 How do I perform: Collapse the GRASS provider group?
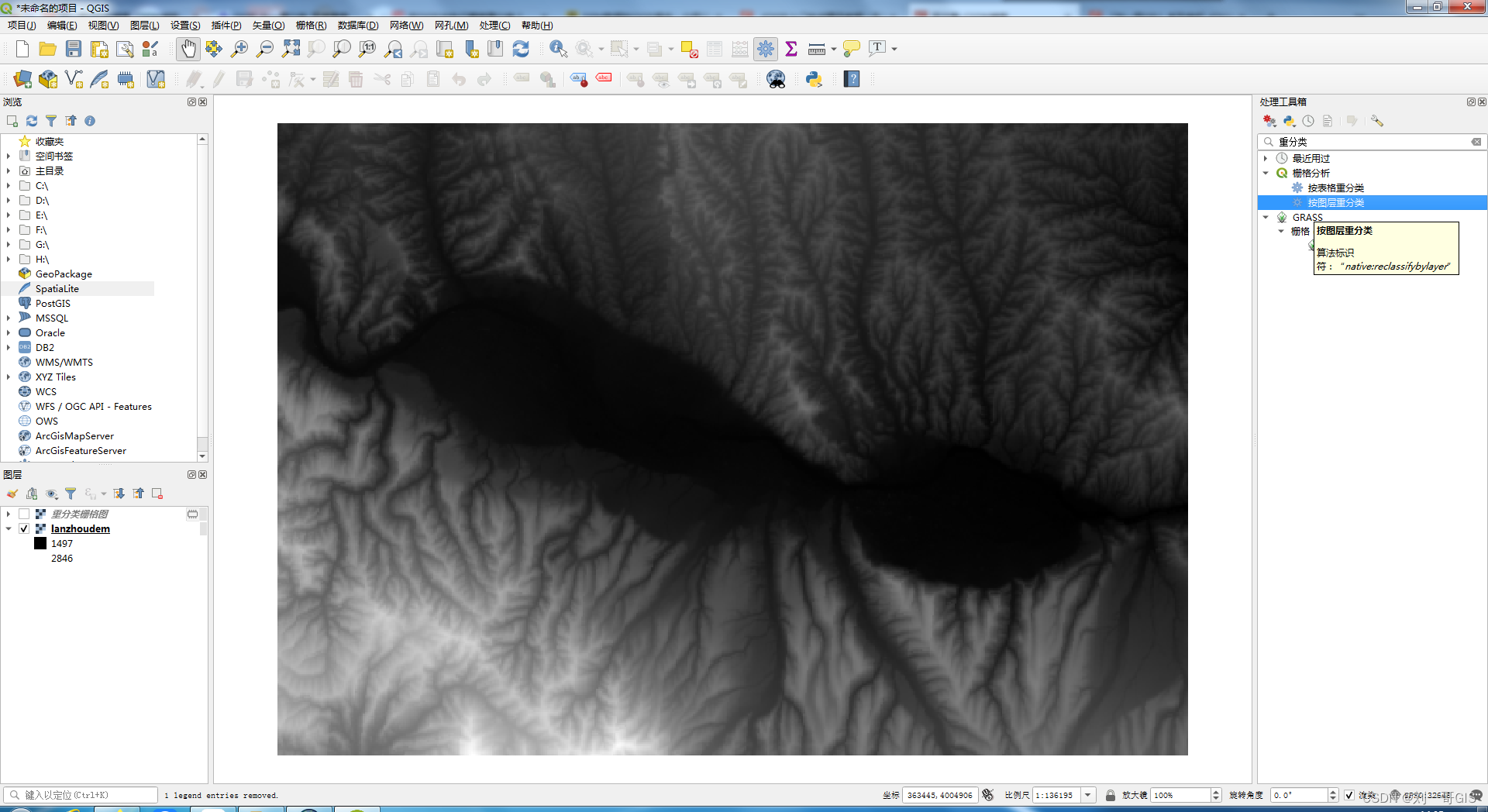1266,217
